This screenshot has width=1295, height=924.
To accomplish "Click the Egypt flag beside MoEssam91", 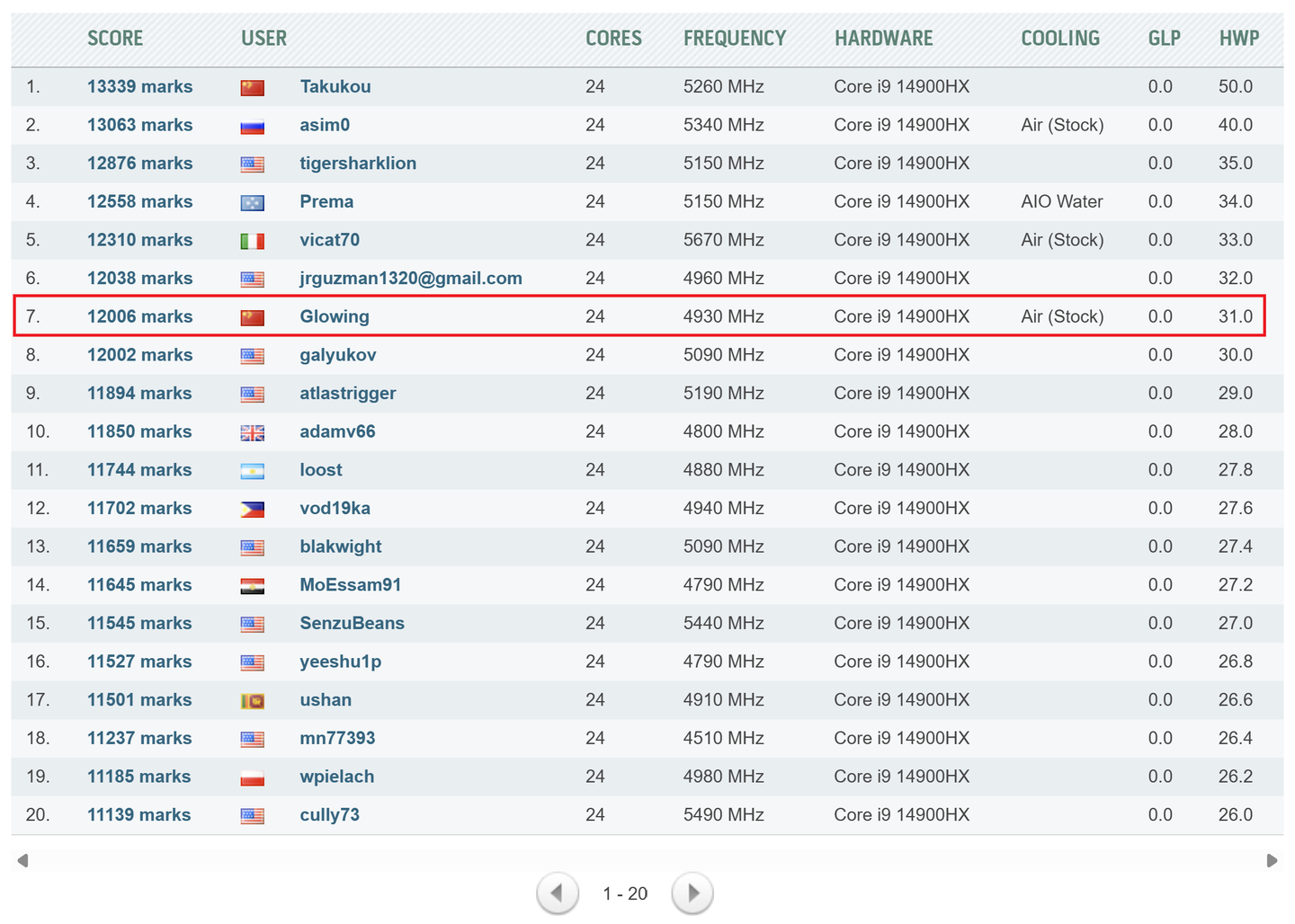I will click(x=253, y=586).
